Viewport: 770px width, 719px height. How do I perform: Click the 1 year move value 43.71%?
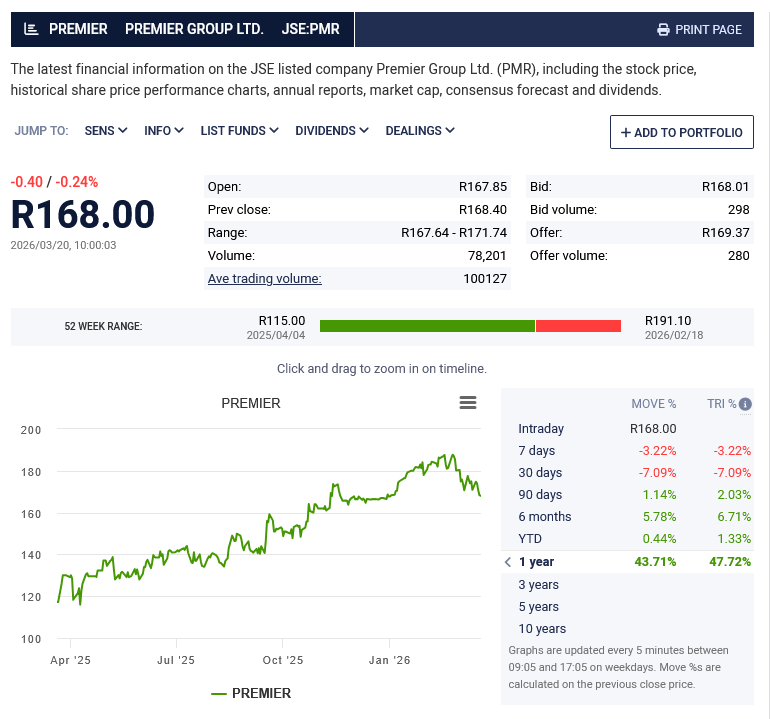(x=655, y=562)
